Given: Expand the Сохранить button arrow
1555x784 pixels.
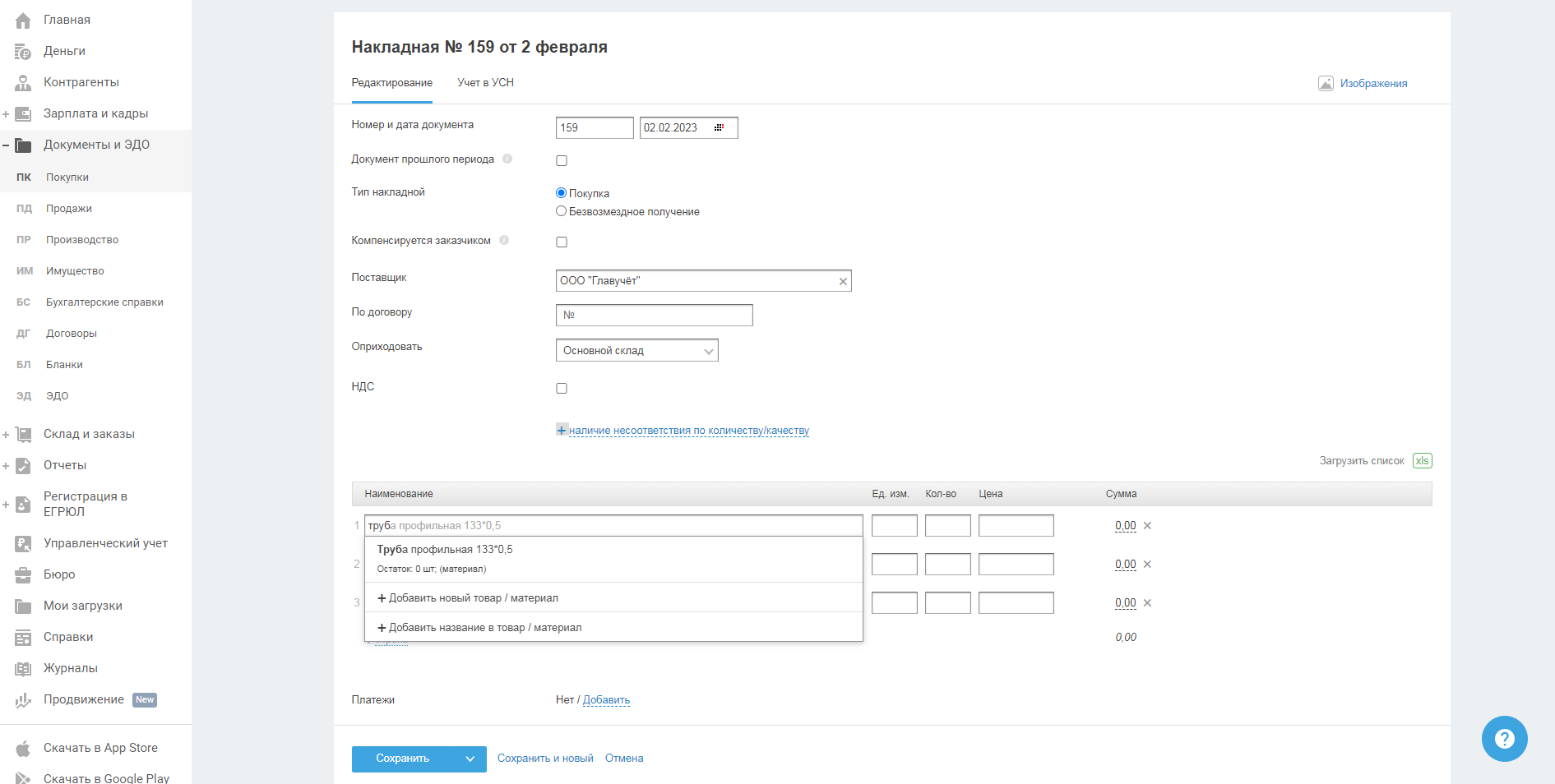Looking at the screenshot, I should click(x=470, y=759).
